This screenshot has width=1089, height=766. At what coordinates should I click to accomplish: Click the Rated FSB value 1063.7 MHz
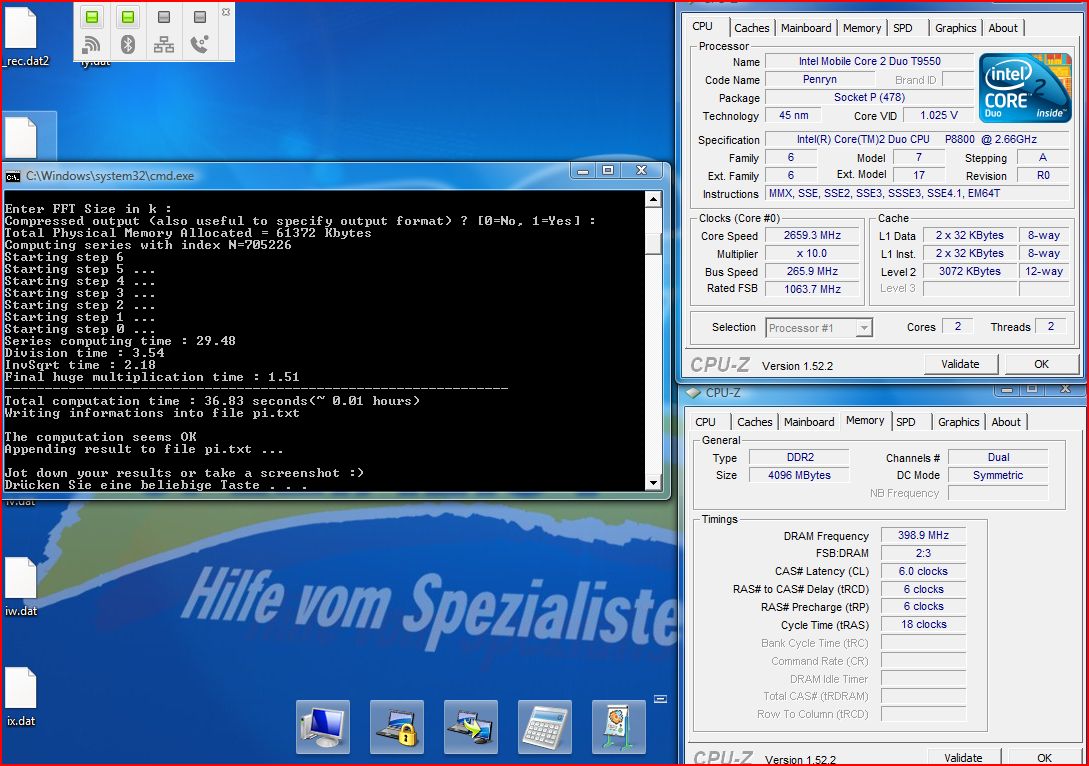[812, 289]
